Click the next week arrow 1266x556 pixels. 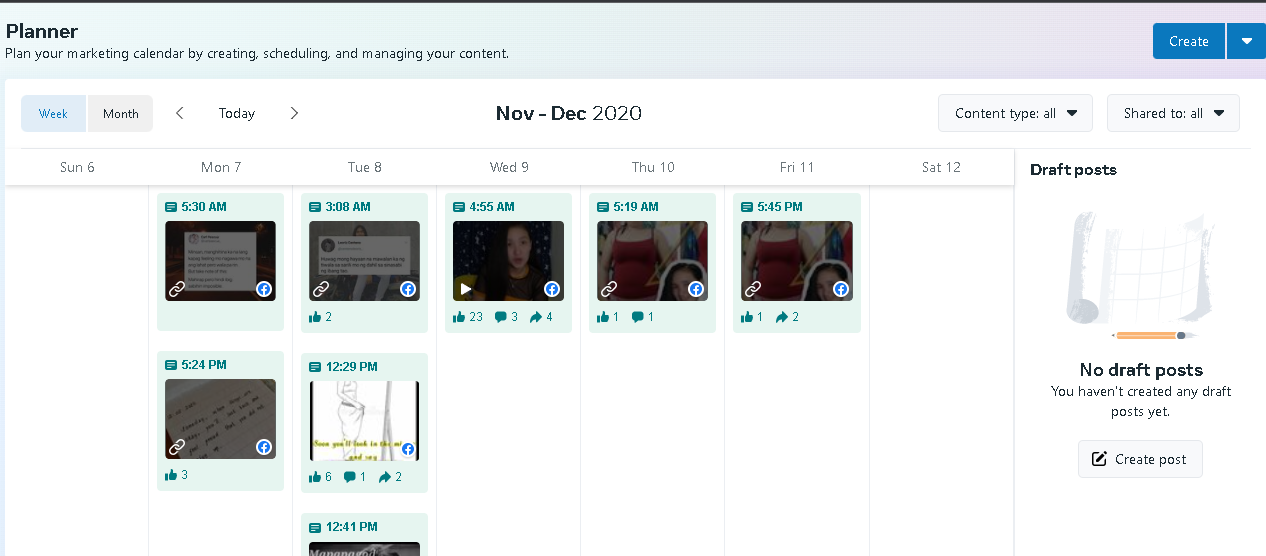294,113
